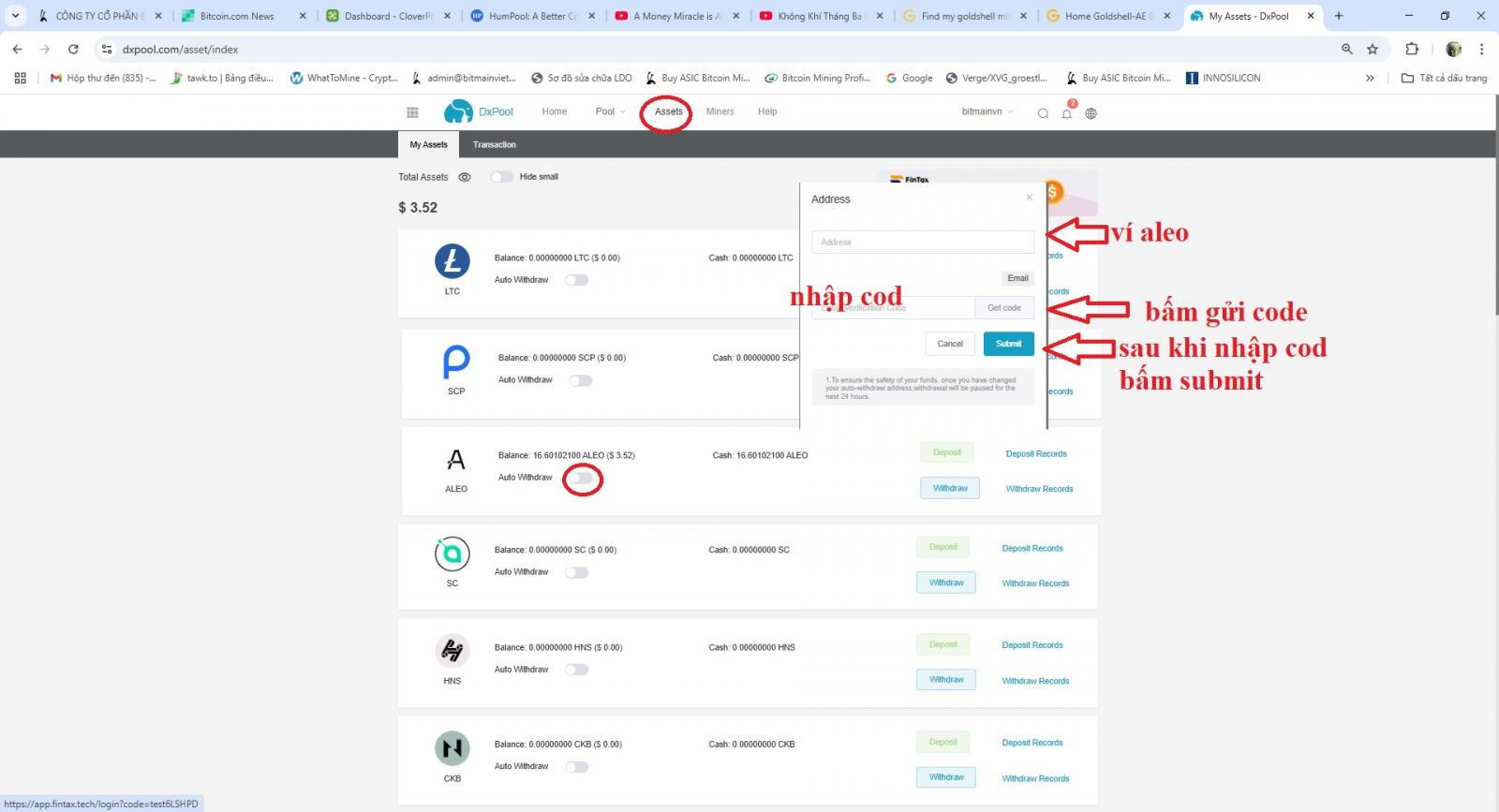
Task: Open the Chrome profile avatar
Action: (x=1453, y=49)
